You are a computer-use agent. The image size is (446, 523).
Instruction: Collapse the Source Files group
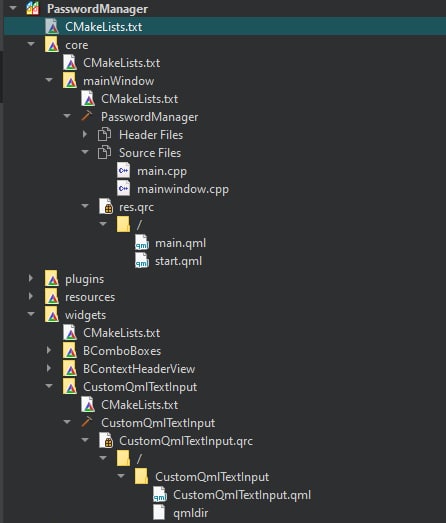pyautogui.click(x=85, y=152)
